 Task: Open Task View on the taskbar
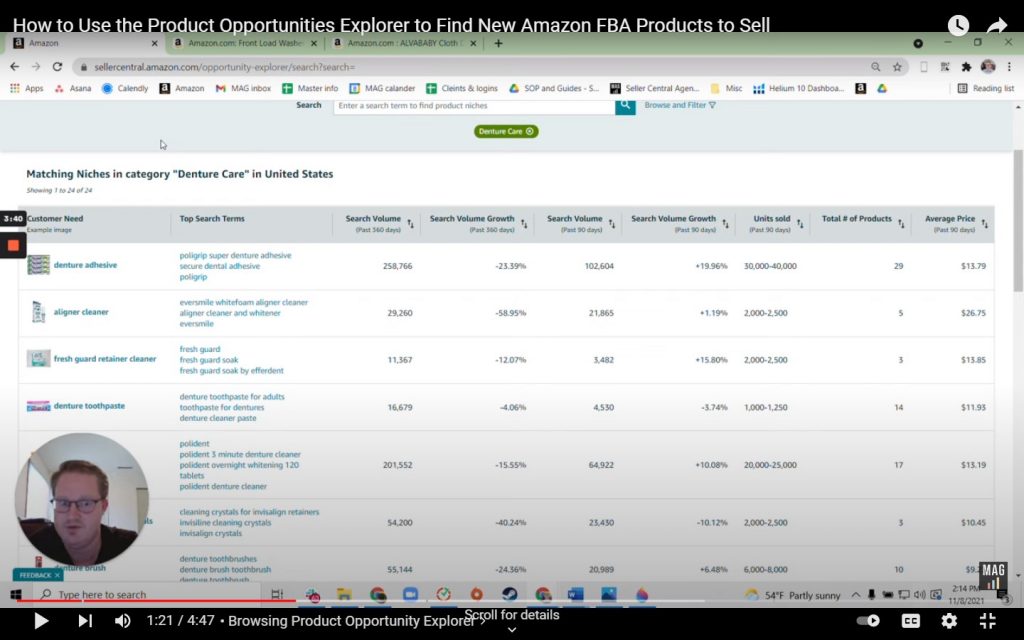277,594
